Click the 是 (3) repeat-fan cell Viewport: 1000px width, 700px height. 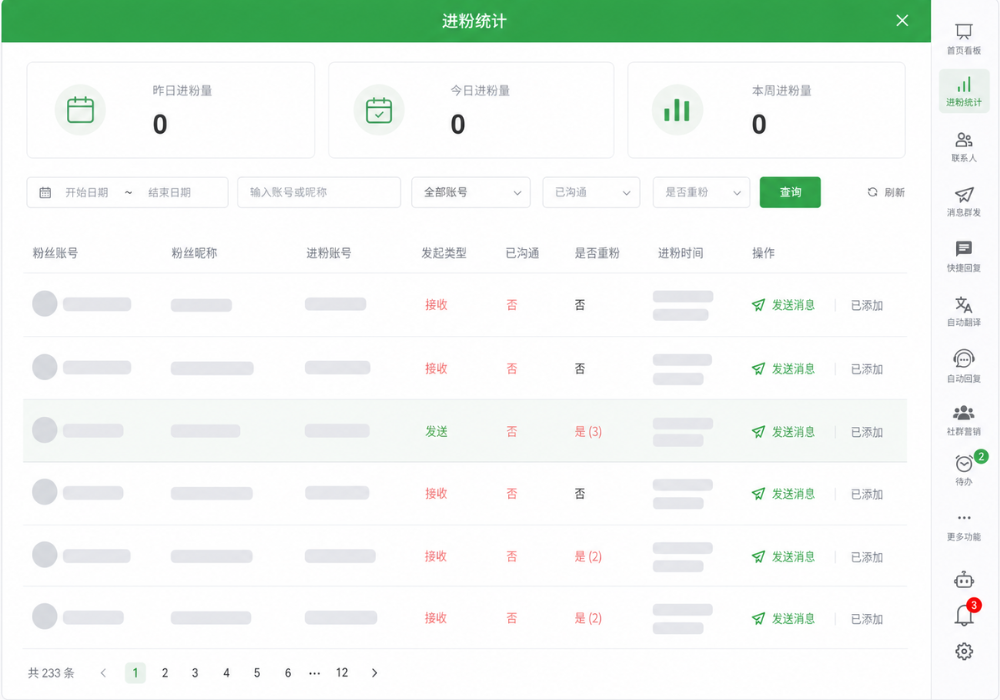588,432
